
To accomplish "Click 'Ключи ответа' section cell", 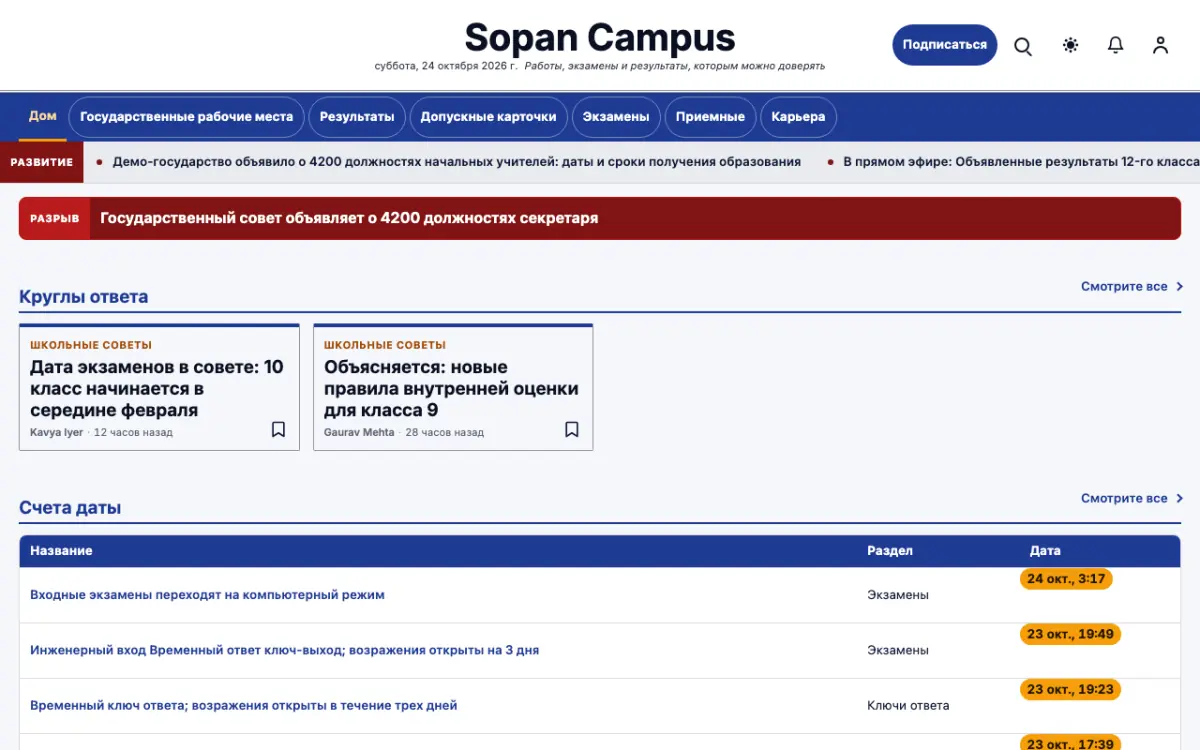I will click(908, 705).
